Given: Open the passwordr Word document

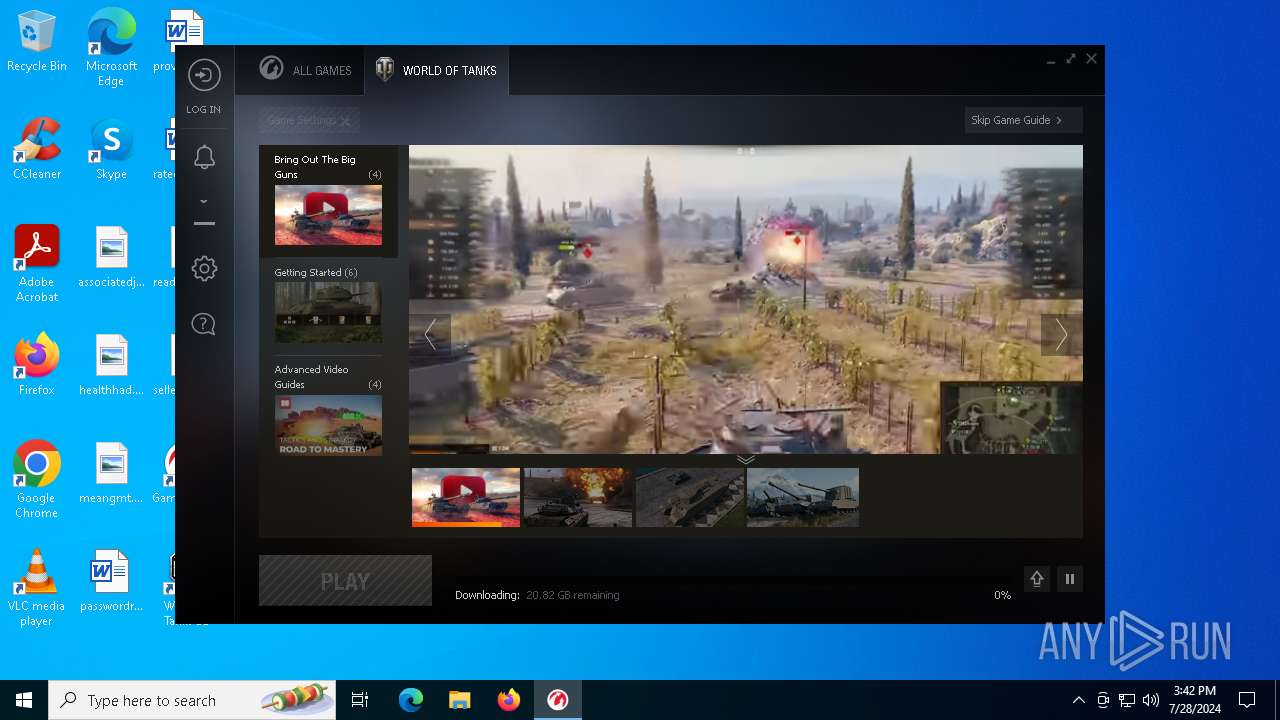Looking at the screenshot, I should point(111,581).
